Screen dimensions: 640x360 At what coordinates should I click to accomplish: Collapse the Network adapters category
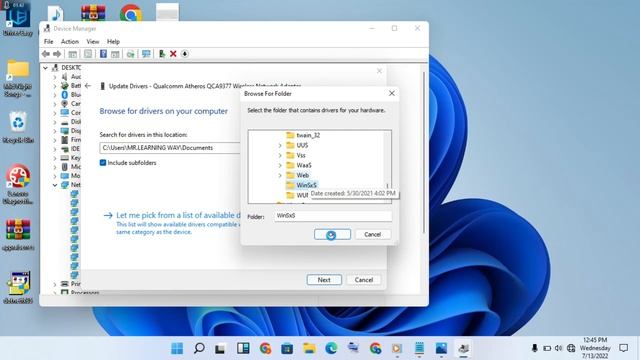[55, 185]
